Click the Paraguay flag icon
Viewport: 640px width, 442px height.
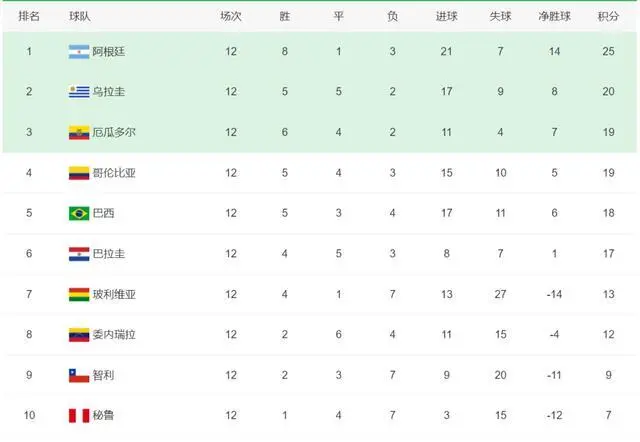pyautogui.click(x=79, y=254)
